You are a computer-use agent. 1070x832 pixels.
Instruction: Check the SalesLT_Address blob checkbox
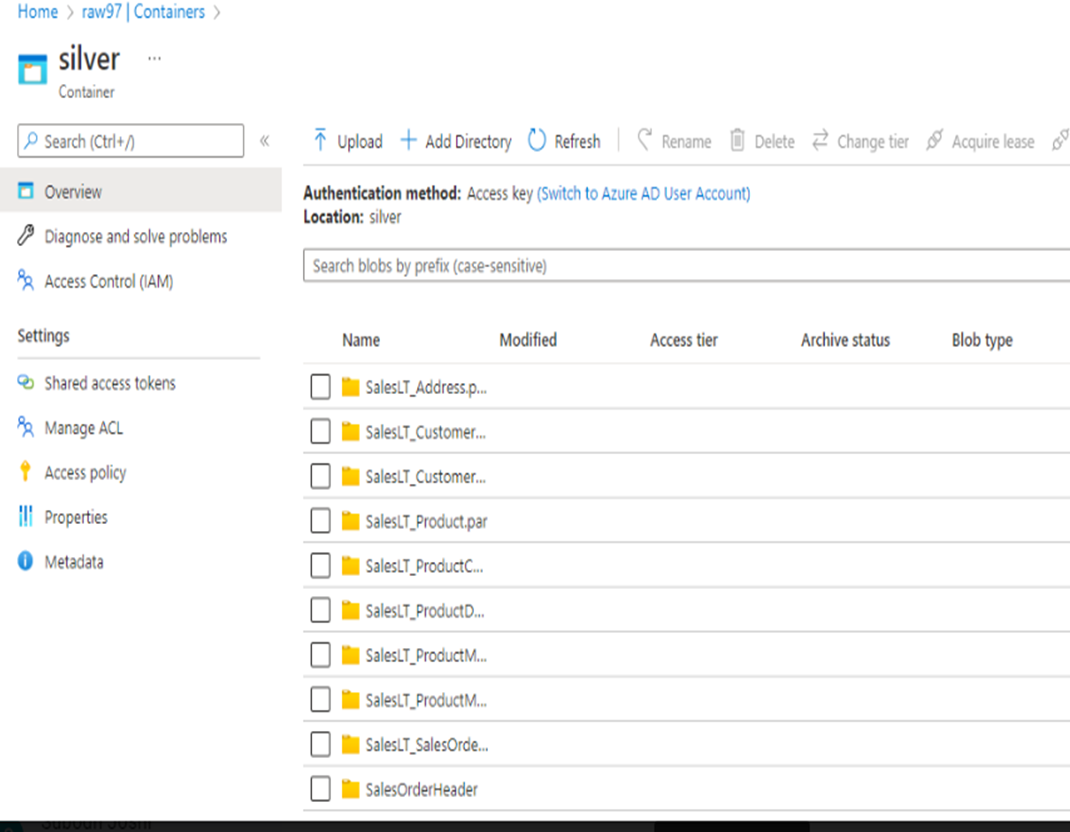click(x=320, y=386)
